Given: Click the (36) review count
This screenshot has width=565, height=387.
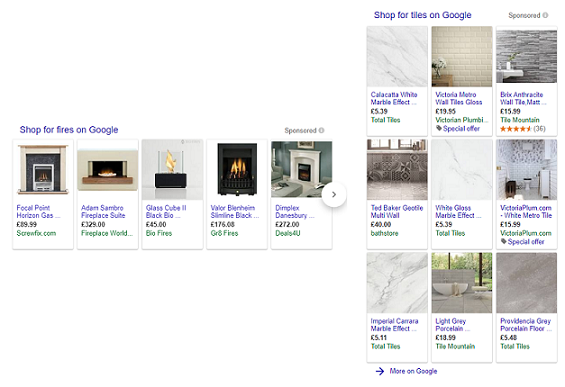Looking at the screenshot, I should tap(539, 129).
